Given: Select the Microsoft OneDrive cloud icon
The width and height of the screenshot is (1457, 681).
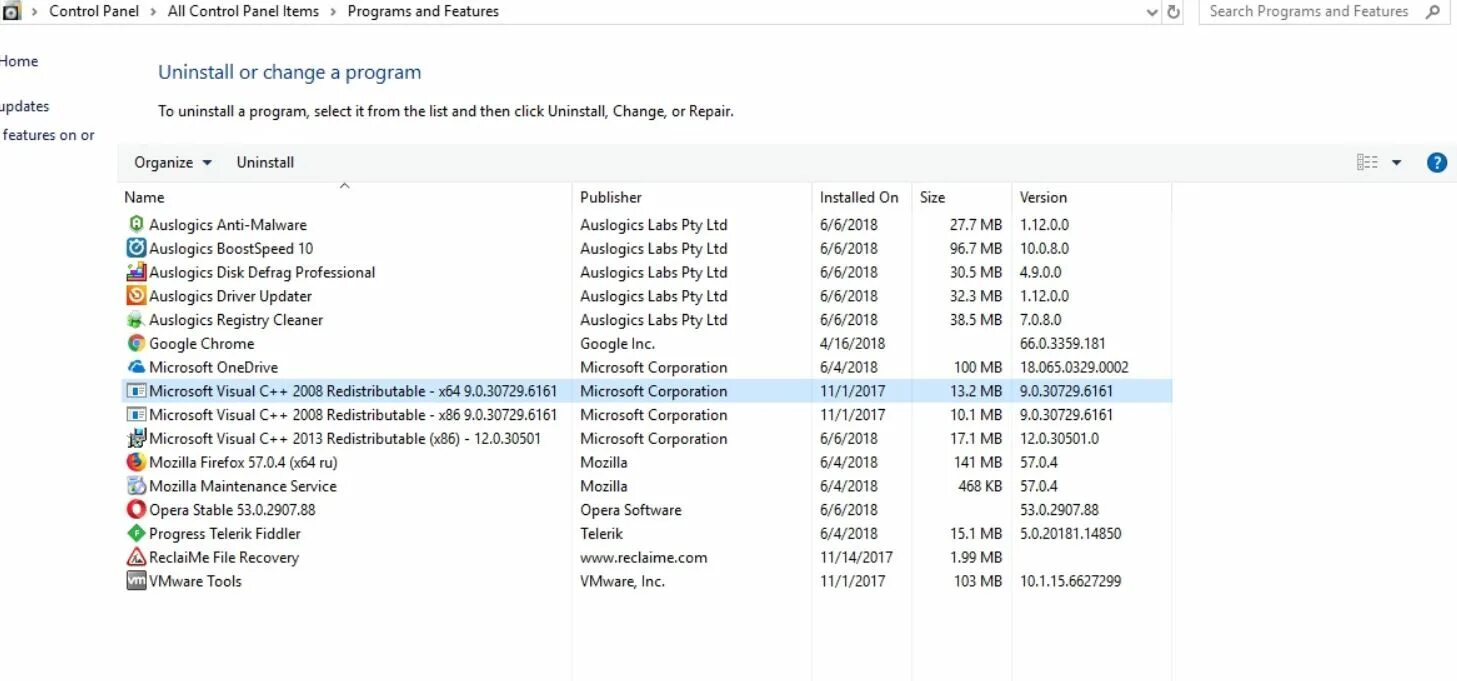Looking at the screenshot, I should click(x=136, y=367).
